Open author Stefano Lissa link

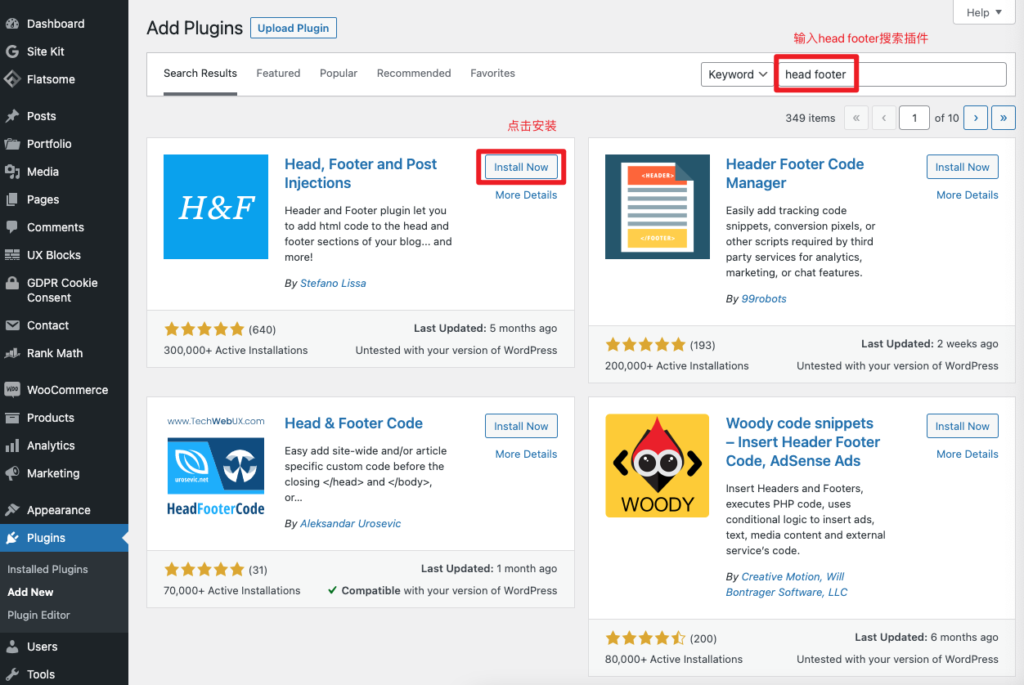[333, 283]
